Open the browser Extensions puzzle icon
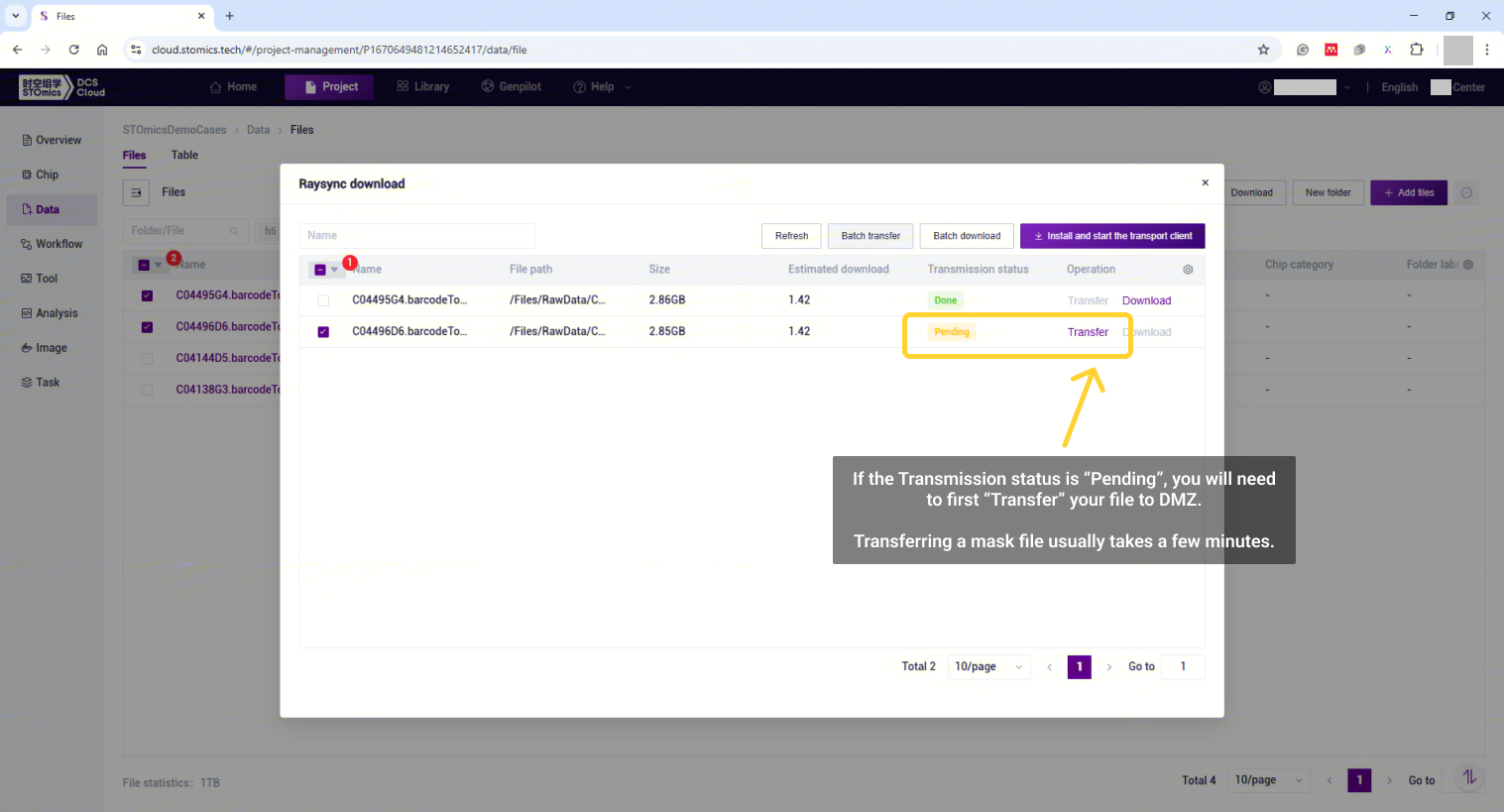 [x=1416, y=50]
